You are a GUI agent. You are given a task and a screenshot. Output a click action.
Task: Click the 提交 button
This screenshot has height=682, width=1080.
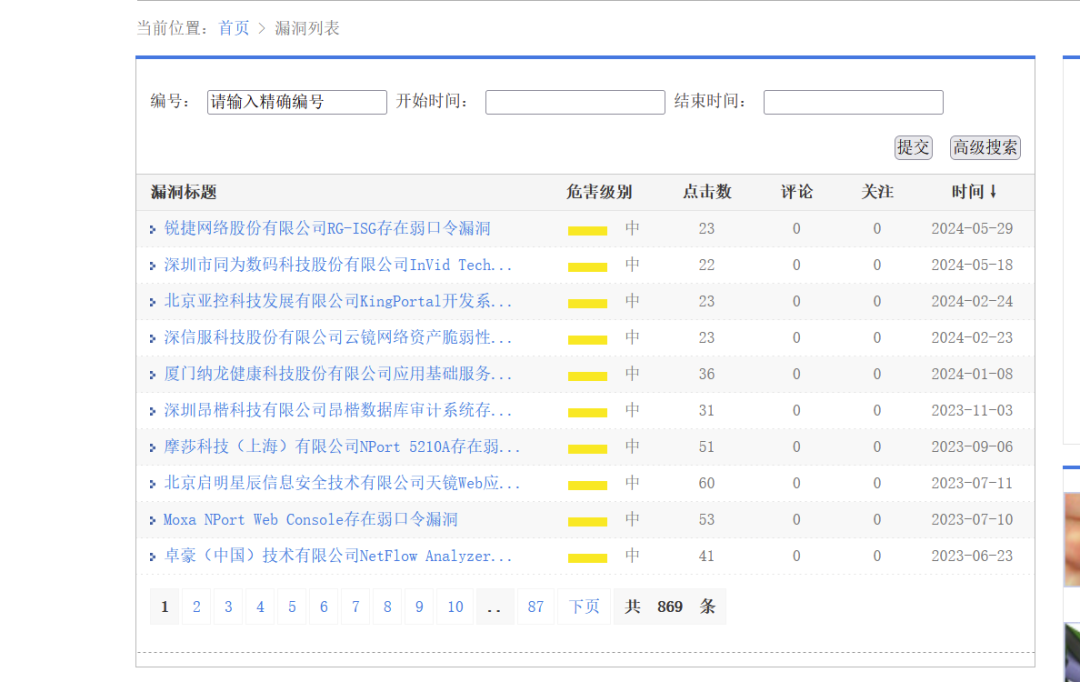[913, 147]
